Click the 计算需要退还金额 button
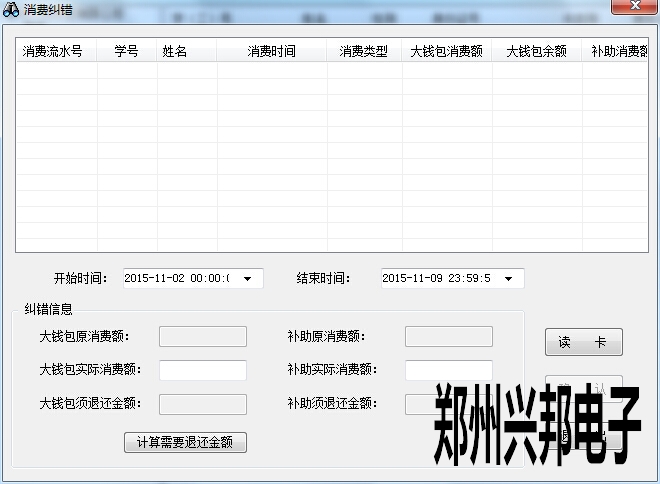 coord(185,442)
